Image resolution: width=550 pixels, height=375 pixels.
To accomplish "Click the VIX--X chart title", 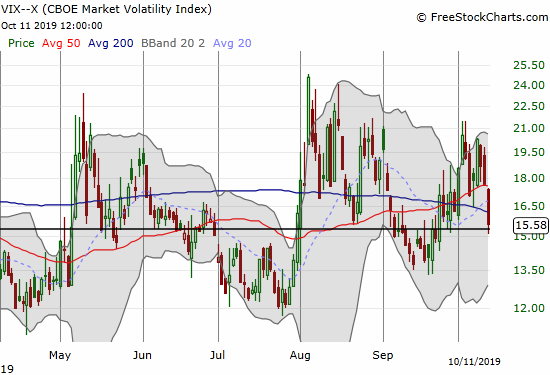I will tap(106, 9).
